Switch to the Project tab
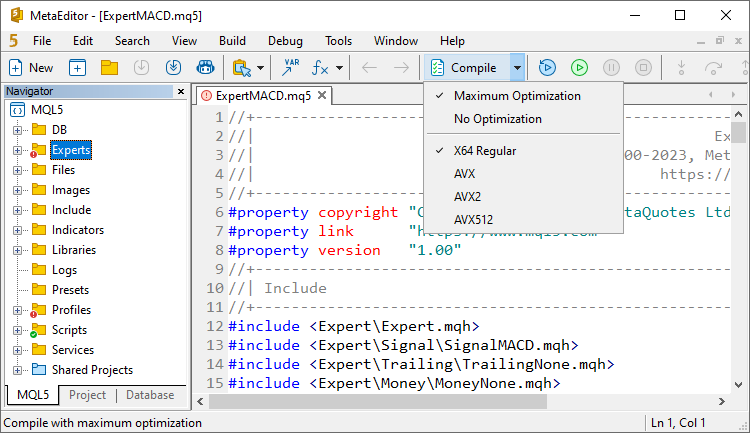 (87, 395)
